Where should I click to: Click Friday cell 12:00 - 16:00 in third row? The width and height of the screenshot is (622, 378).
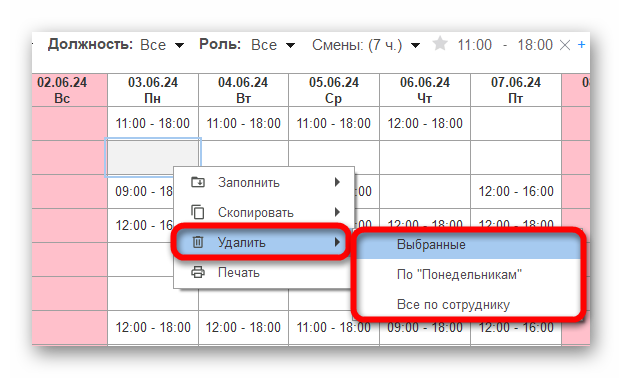[x=516, y=191]
